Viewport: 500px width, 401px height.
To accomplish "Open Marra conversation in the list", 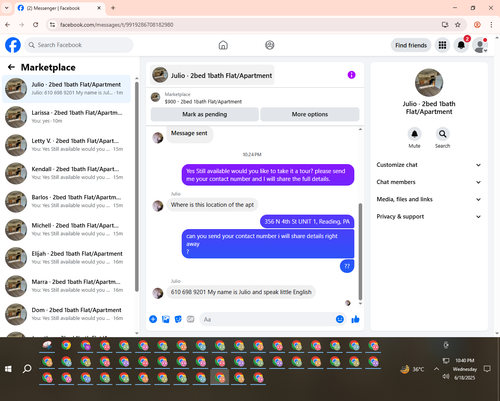I will (66, 286).
